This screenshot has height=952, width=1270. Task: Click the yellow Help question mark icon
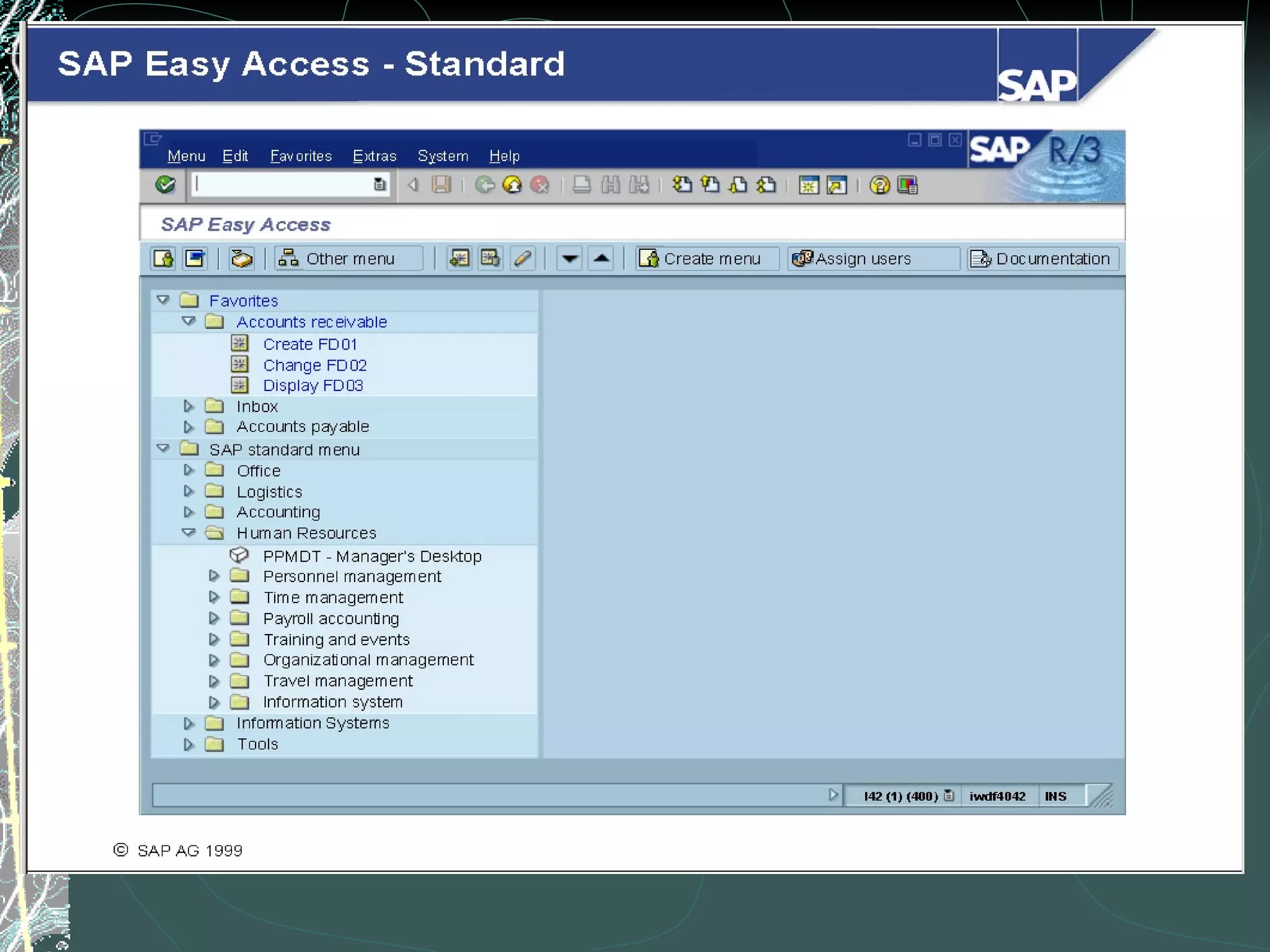tap(879, 185)
